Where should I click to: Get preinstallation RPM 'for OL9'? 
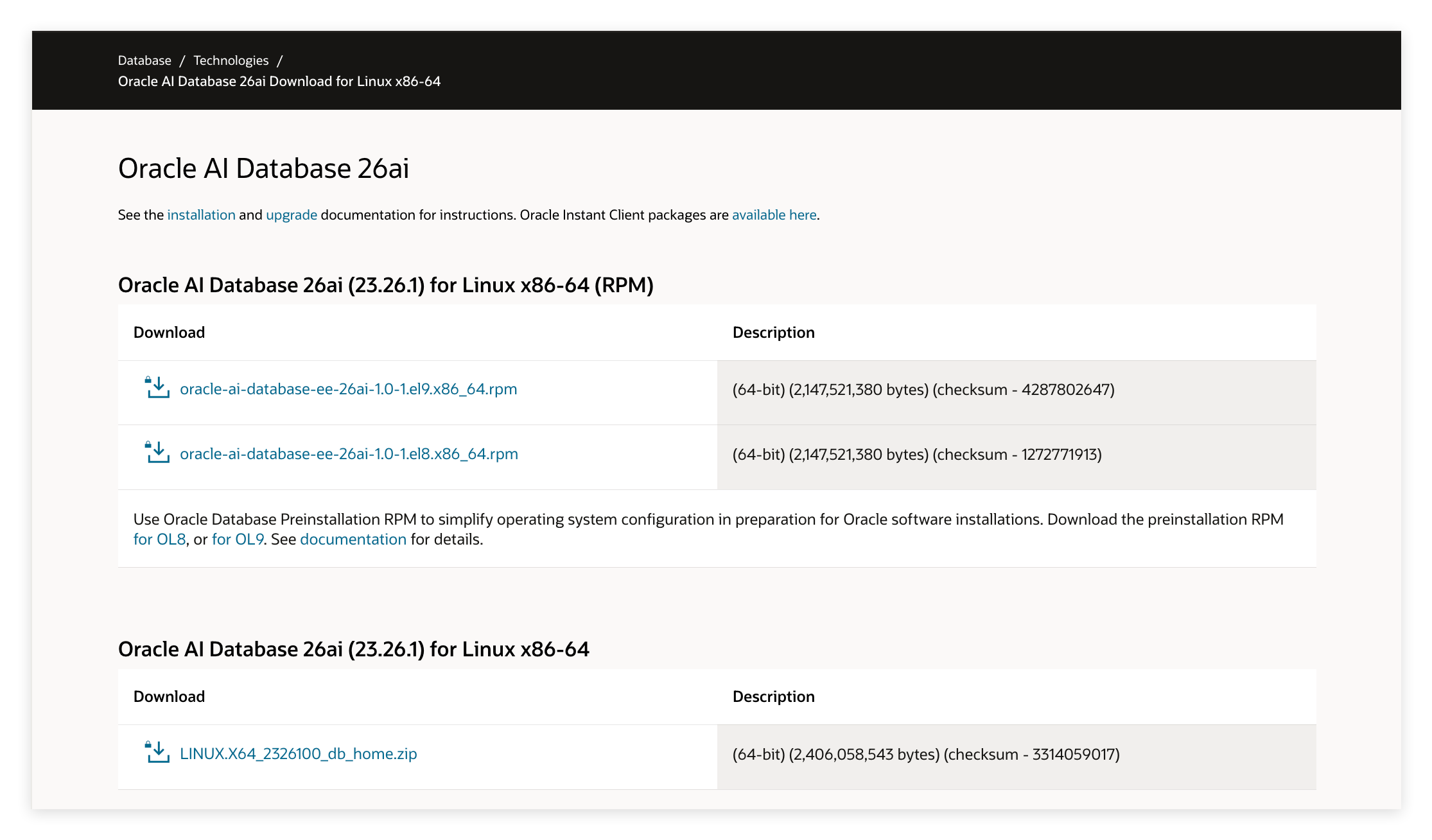click(x=238, y=539)
